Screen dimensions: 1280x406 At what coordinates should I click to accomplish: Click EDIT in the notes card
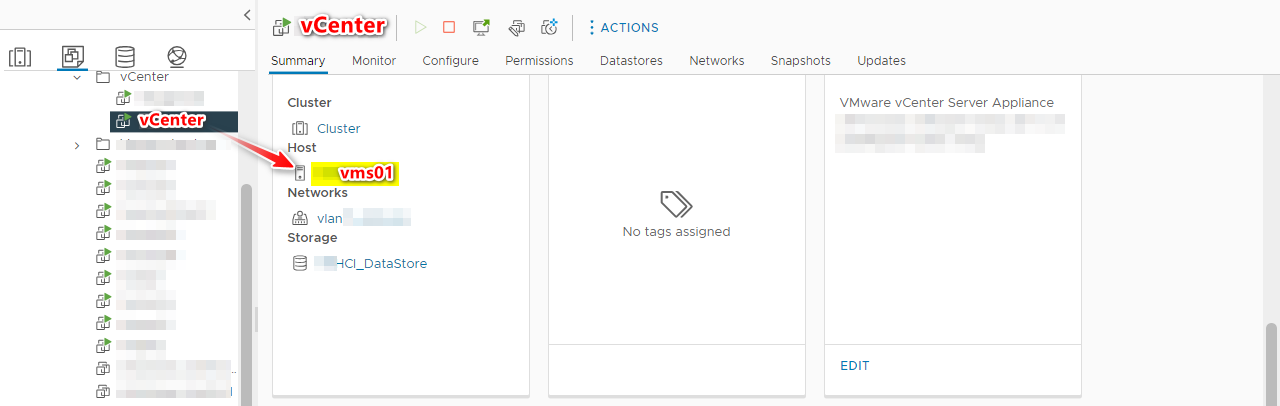coord(854,366)
